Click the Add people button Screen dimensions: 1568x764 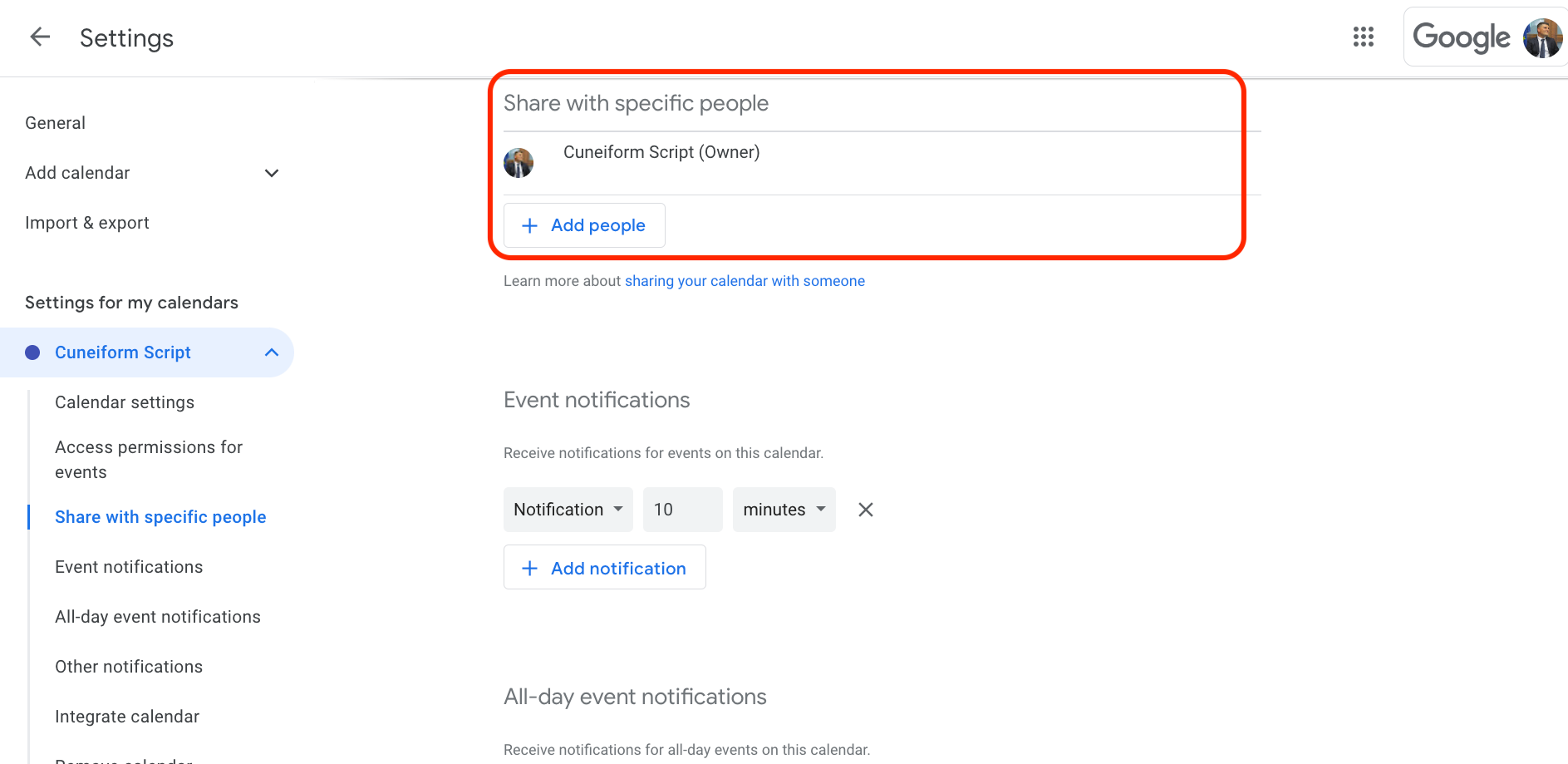click(x=583, y=225)
